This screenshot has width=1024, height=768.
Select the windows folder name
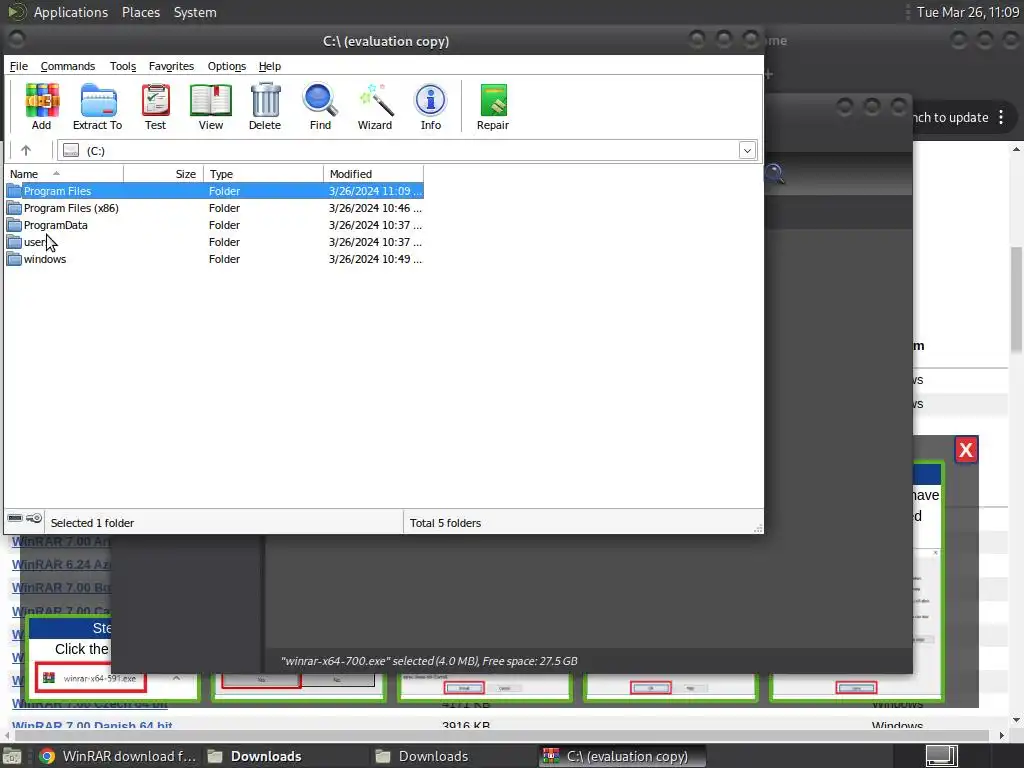point(44,259)
